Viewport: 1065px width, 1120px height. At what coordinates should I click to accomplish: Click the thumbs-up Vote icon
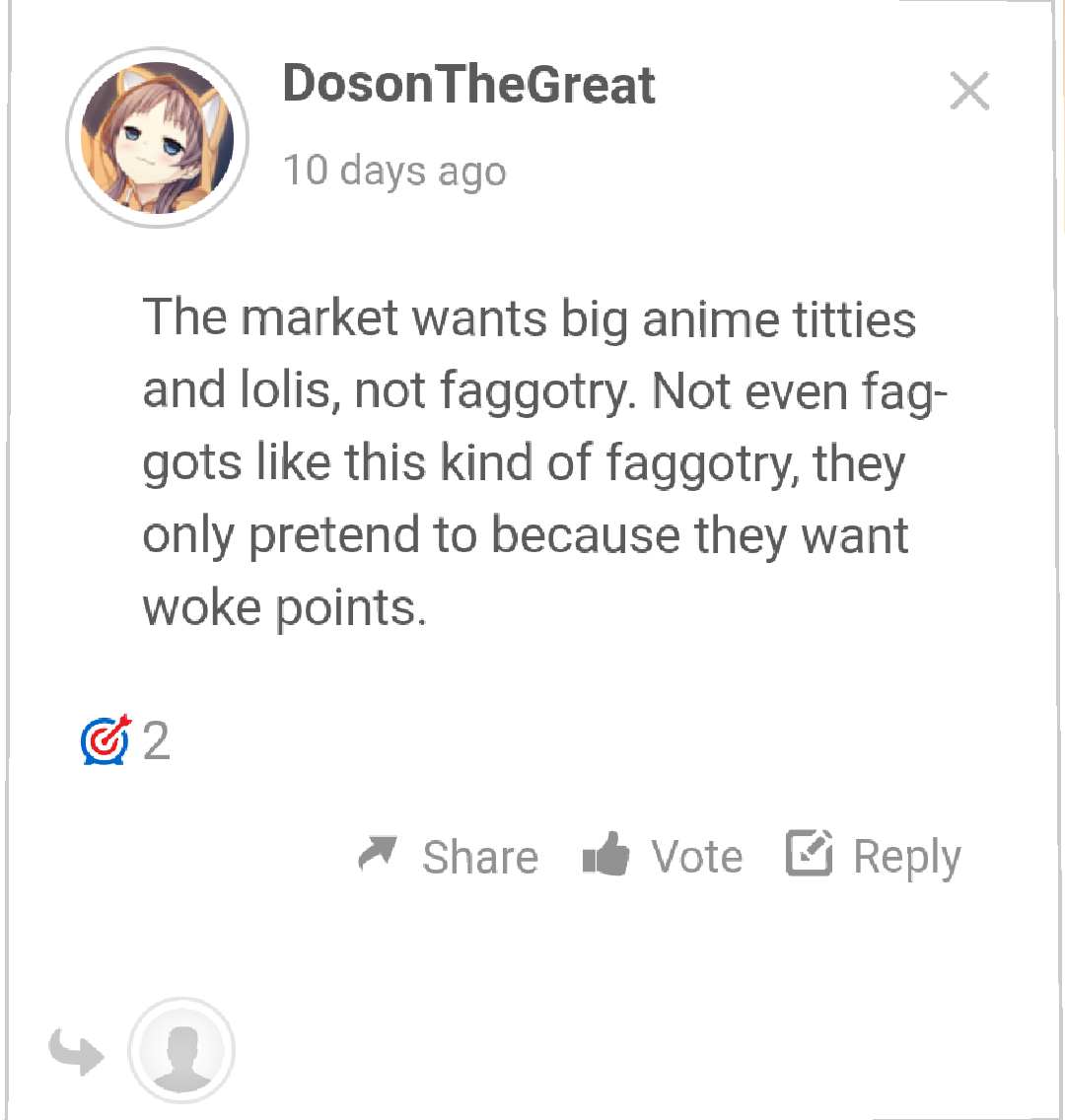click(605, 854)
